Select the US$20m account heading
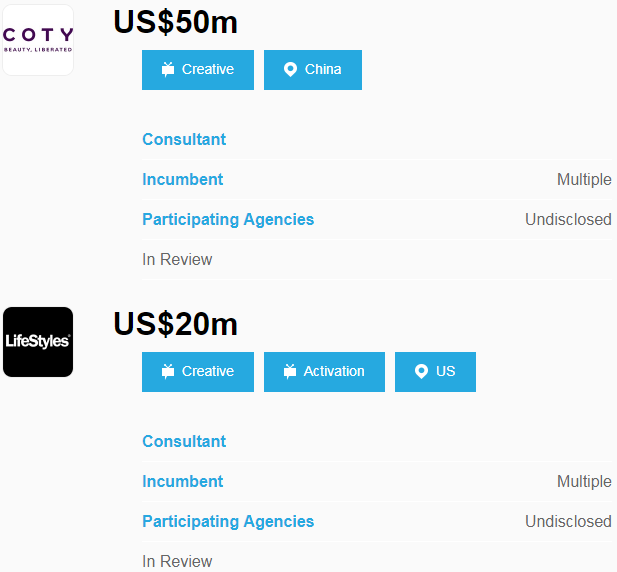 point(175,324)
